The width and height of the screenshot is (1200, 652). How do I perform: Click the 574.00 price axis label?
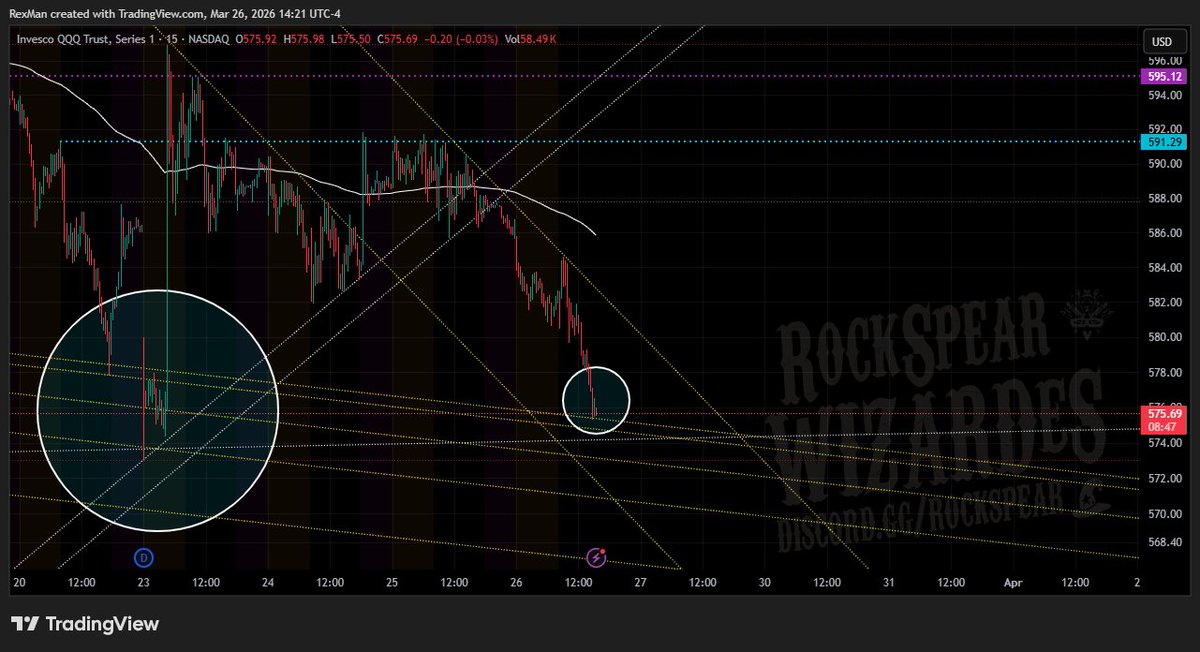[x=1163, y=443]
